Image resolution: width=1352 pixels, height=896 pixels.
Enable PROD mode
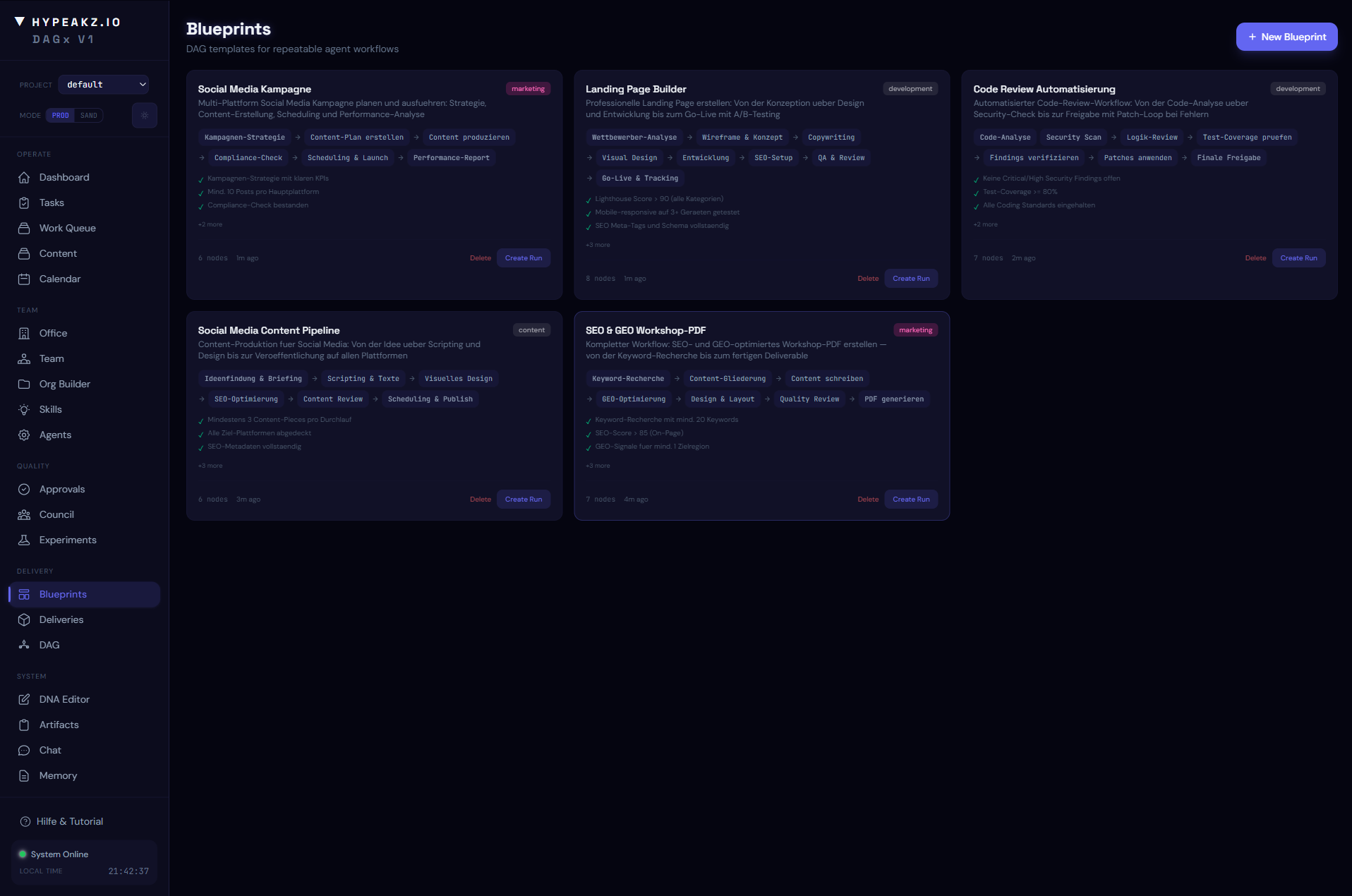(61, 115)
